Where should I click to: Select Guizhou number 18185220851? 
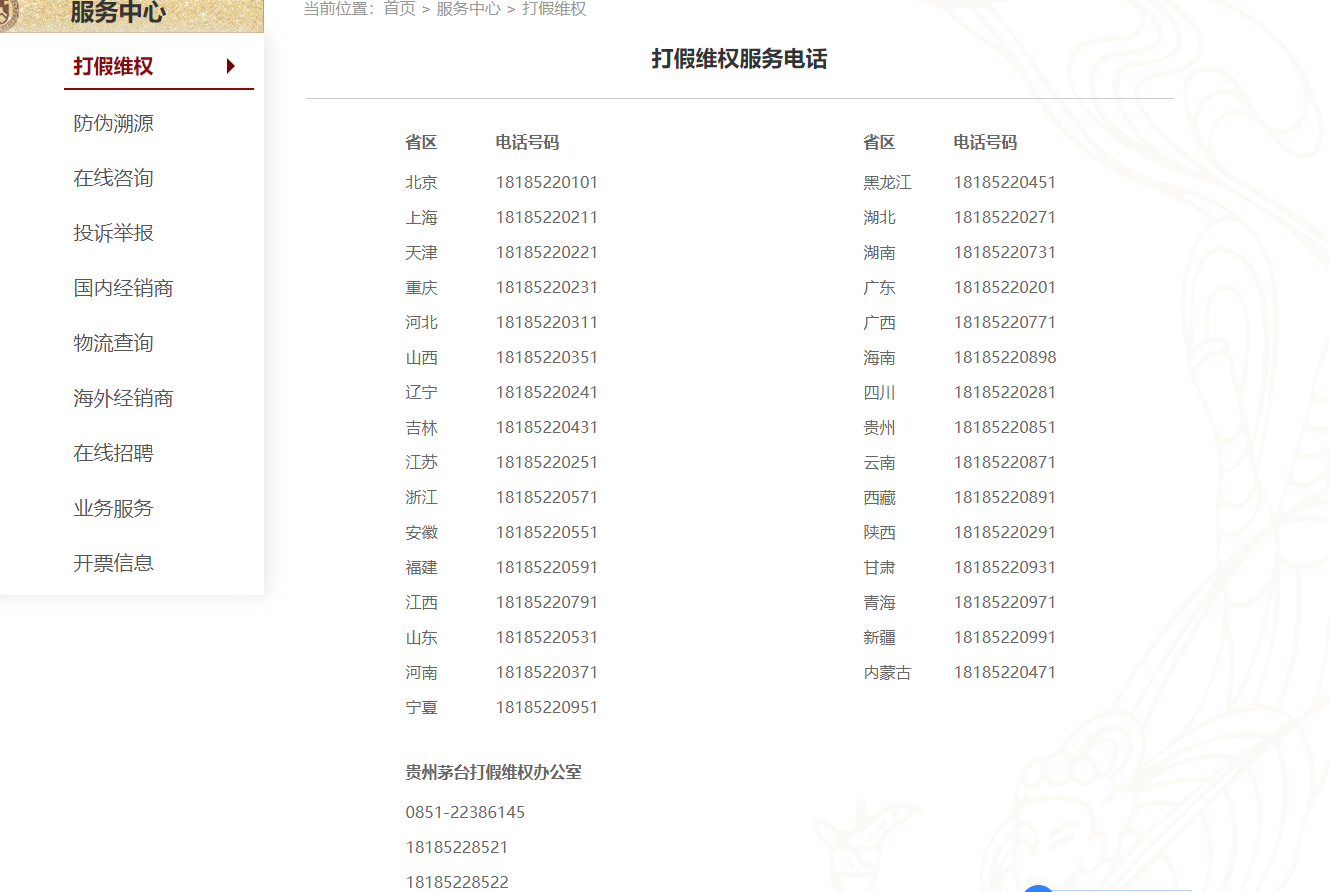tap(1005, 427)
